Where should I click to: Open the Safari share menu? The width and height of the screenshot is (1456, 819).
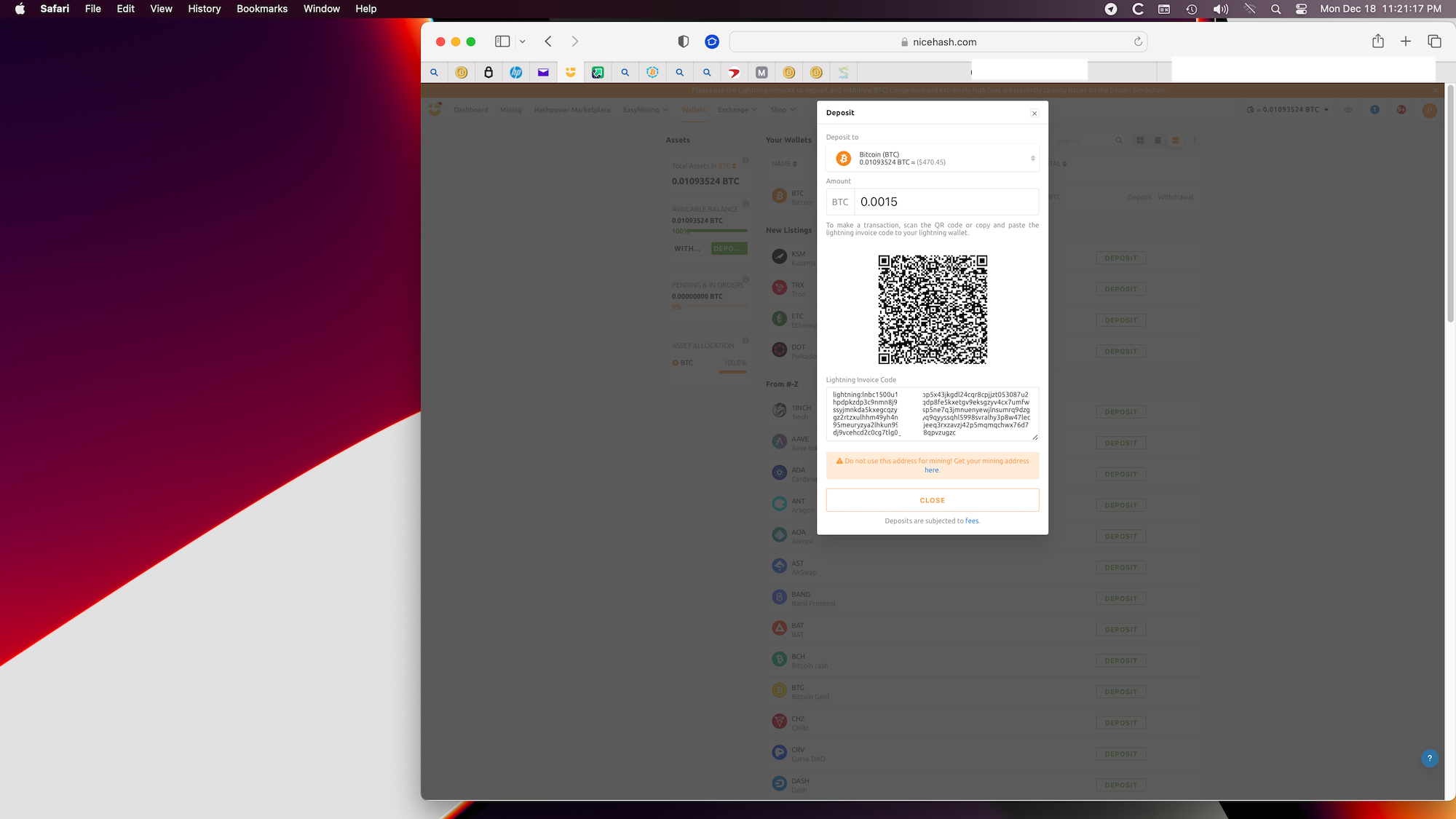(x=1378, y=41)
